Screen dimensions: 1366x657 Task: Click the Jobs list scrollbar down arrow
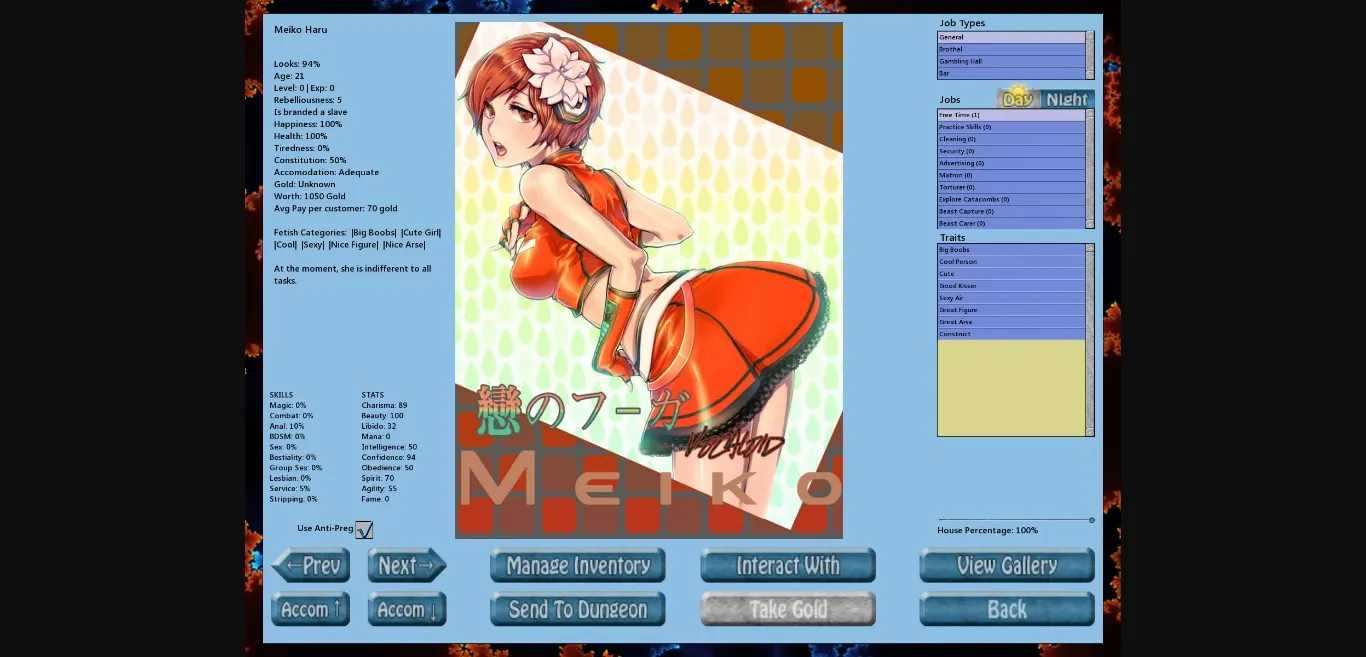tap(1089, 222)
